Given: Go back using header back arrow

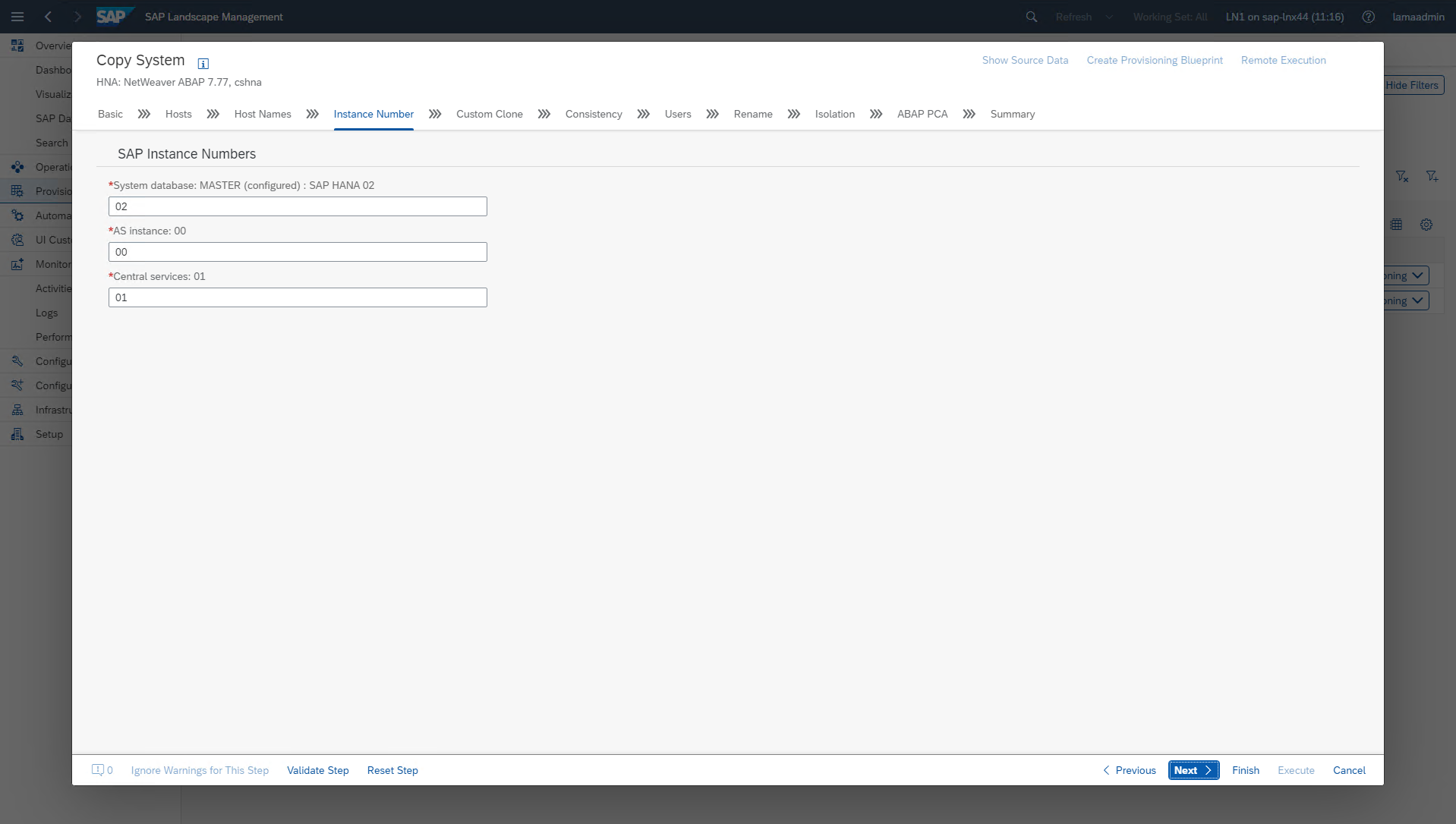Looking at the screenshot, I should [x=48, y=17].
